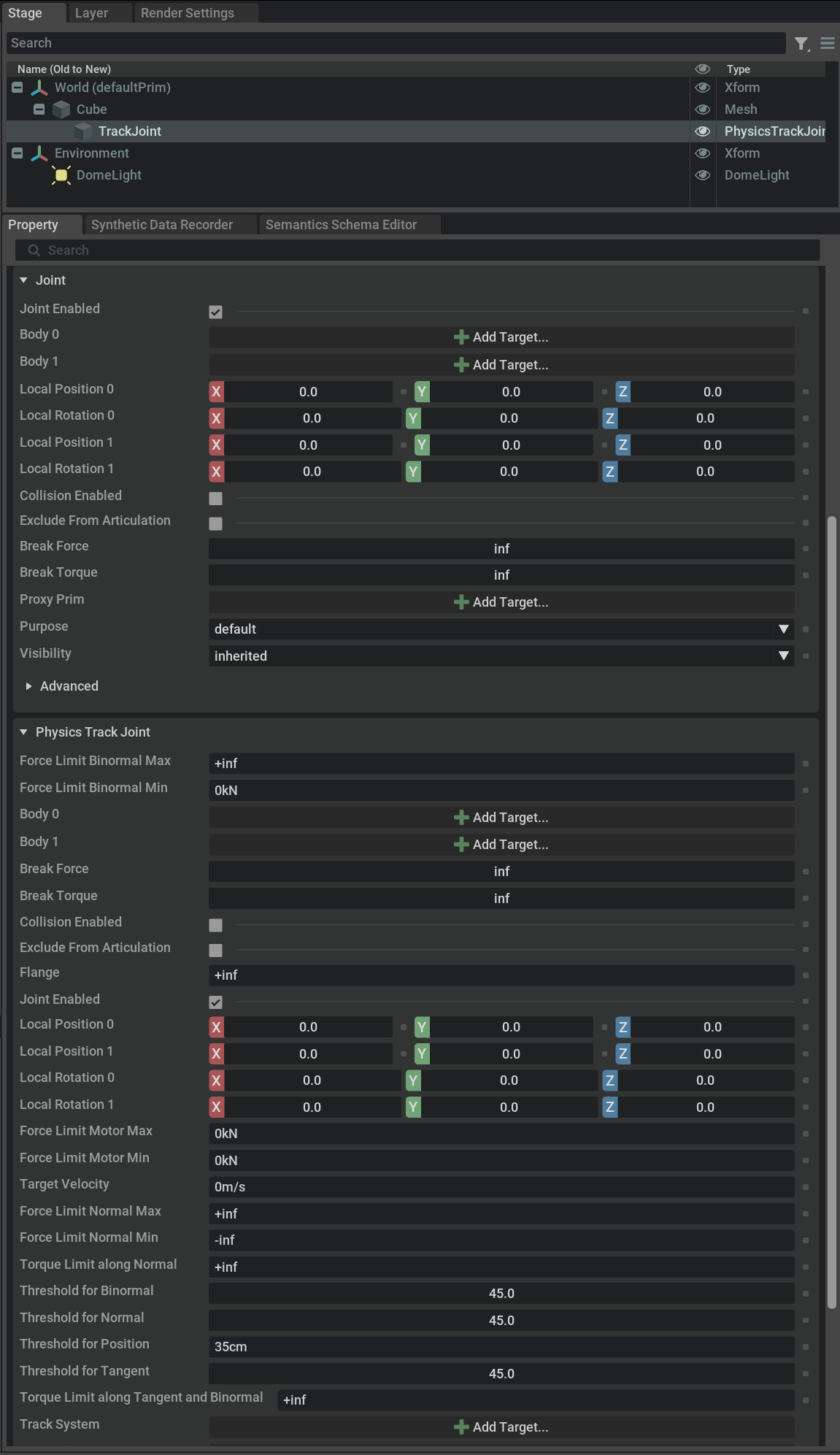Click the Y label of Joint Local Rotation 0
Viewport: 840px width, 1455px height.
[413, 418]
